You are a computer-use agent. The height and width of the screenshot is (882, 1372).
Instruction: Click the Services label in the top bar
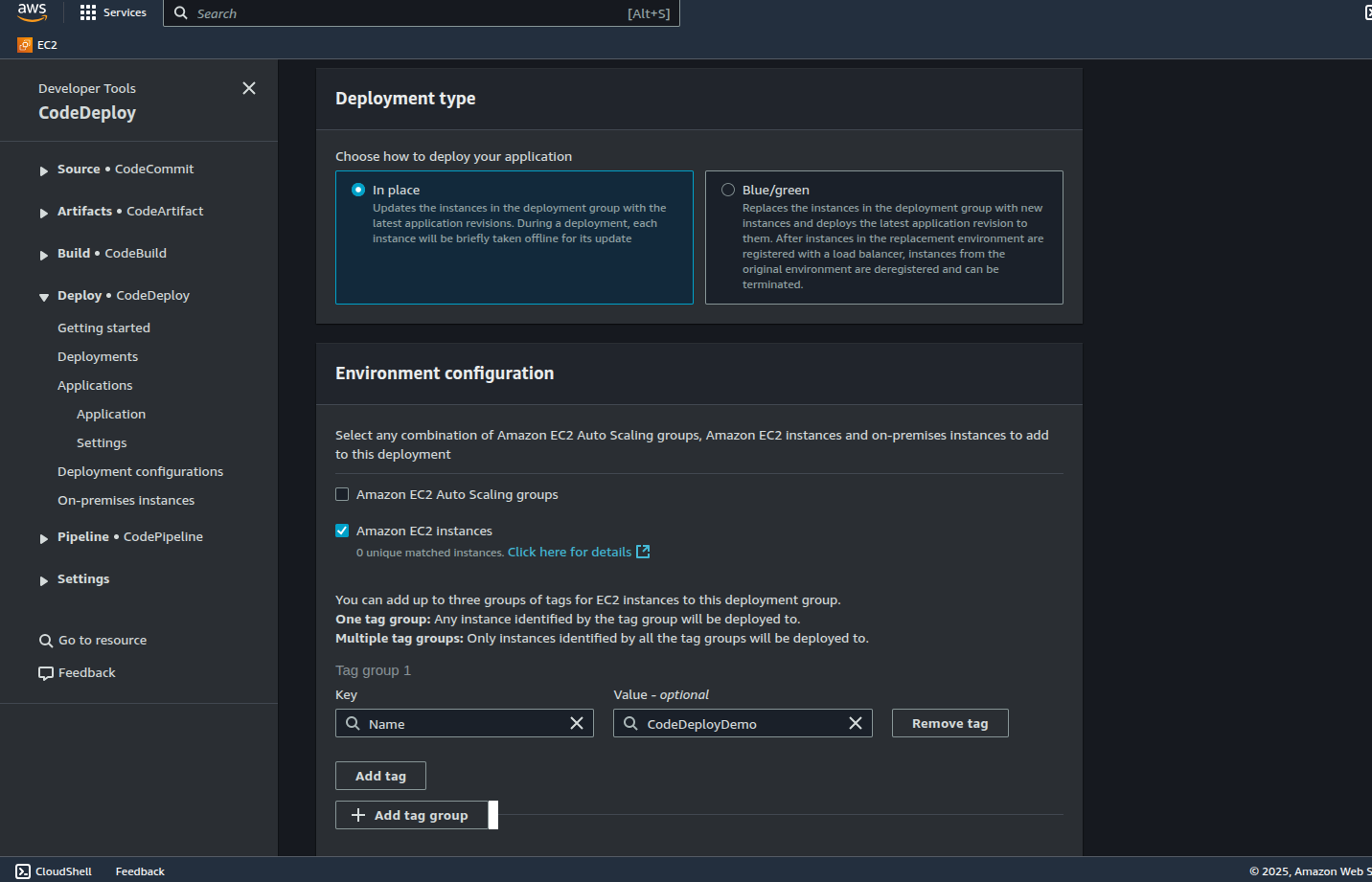point(125,12)
